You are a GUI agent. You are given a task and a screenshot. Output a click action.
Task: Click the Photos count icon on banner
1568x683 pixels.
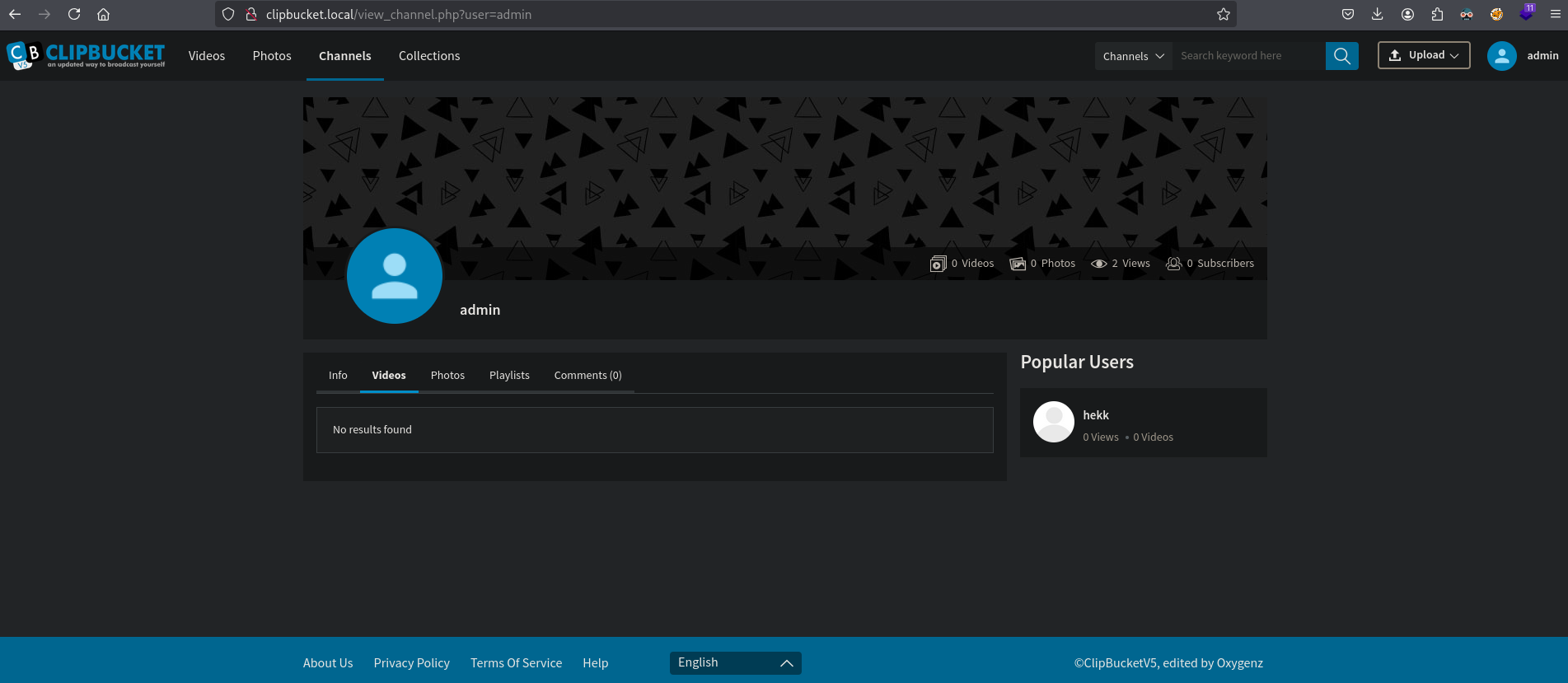(x=1018, y=264)
